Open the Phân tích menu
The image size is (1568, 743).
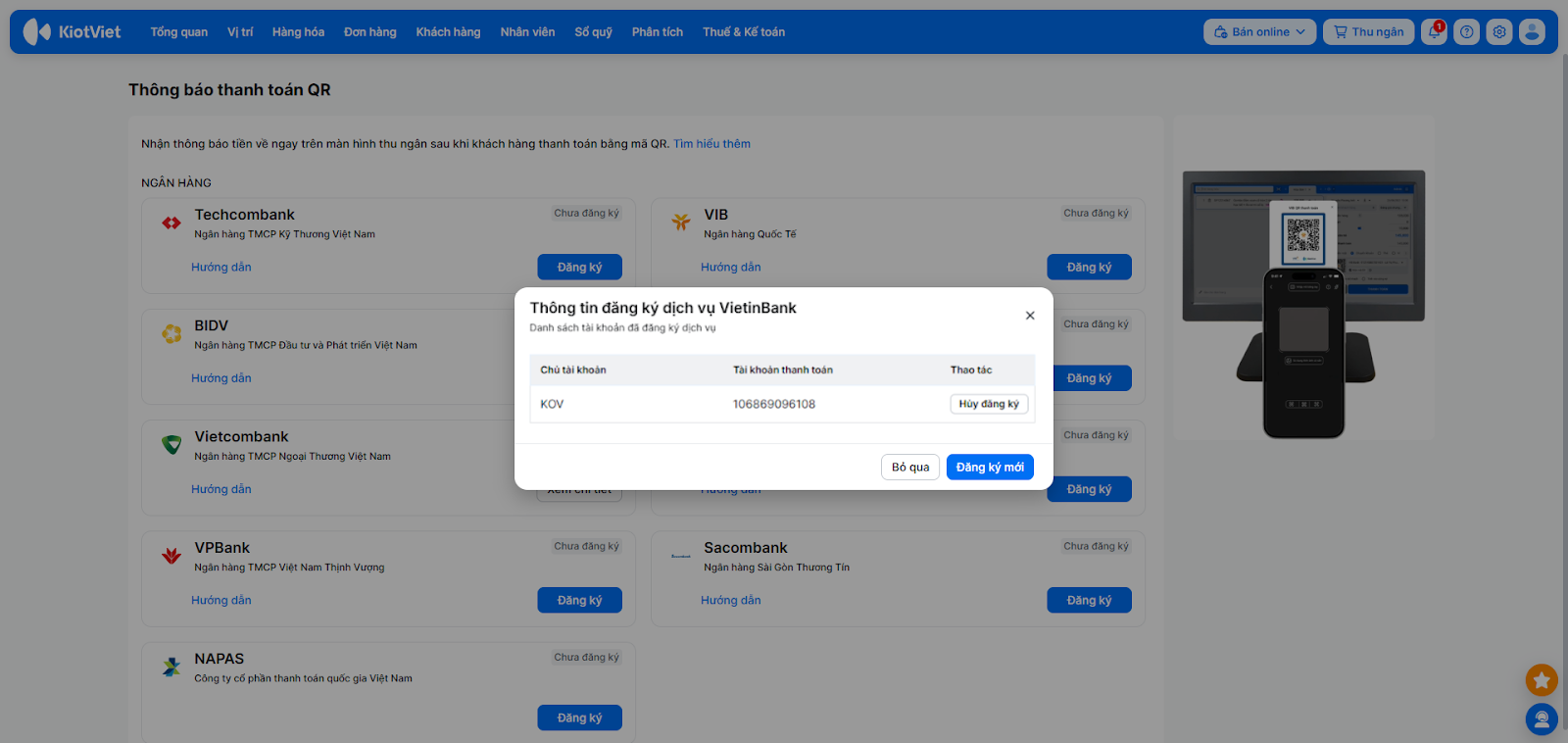tap(657, 31)
